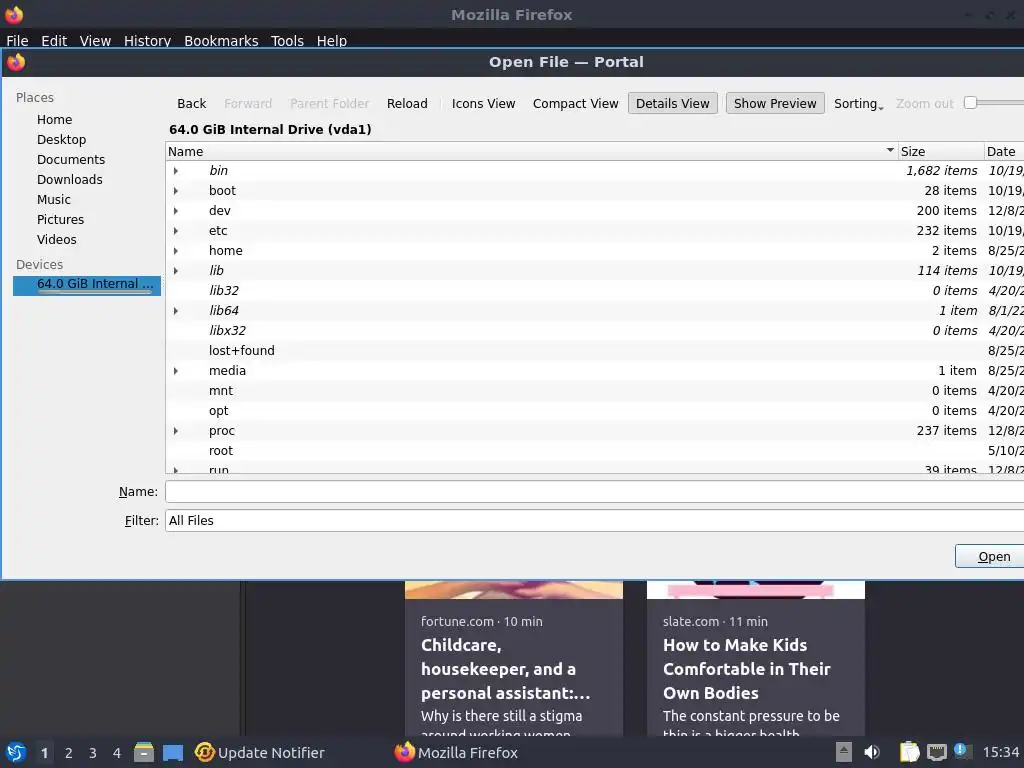Select the lib32 folder row
The height and width of the screenshot is (768, 1024).
click(594, 291)
